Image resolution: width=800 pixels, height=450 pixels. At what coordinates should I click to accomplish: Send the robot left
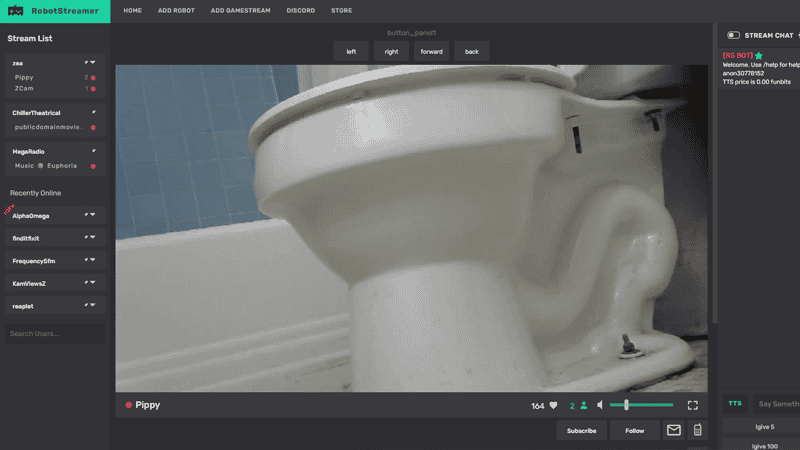pos(351,52)
